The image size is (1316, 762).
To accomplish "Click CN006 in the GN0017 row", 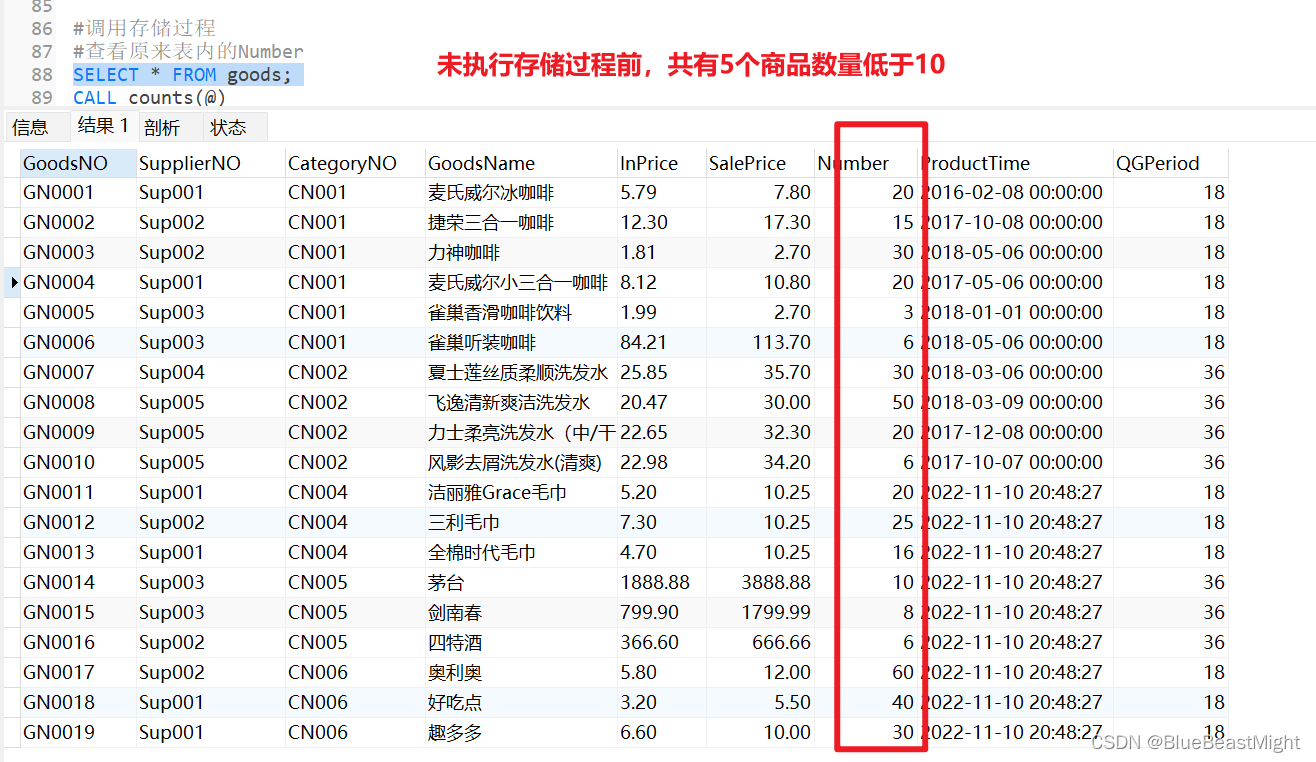I will 318,672.
